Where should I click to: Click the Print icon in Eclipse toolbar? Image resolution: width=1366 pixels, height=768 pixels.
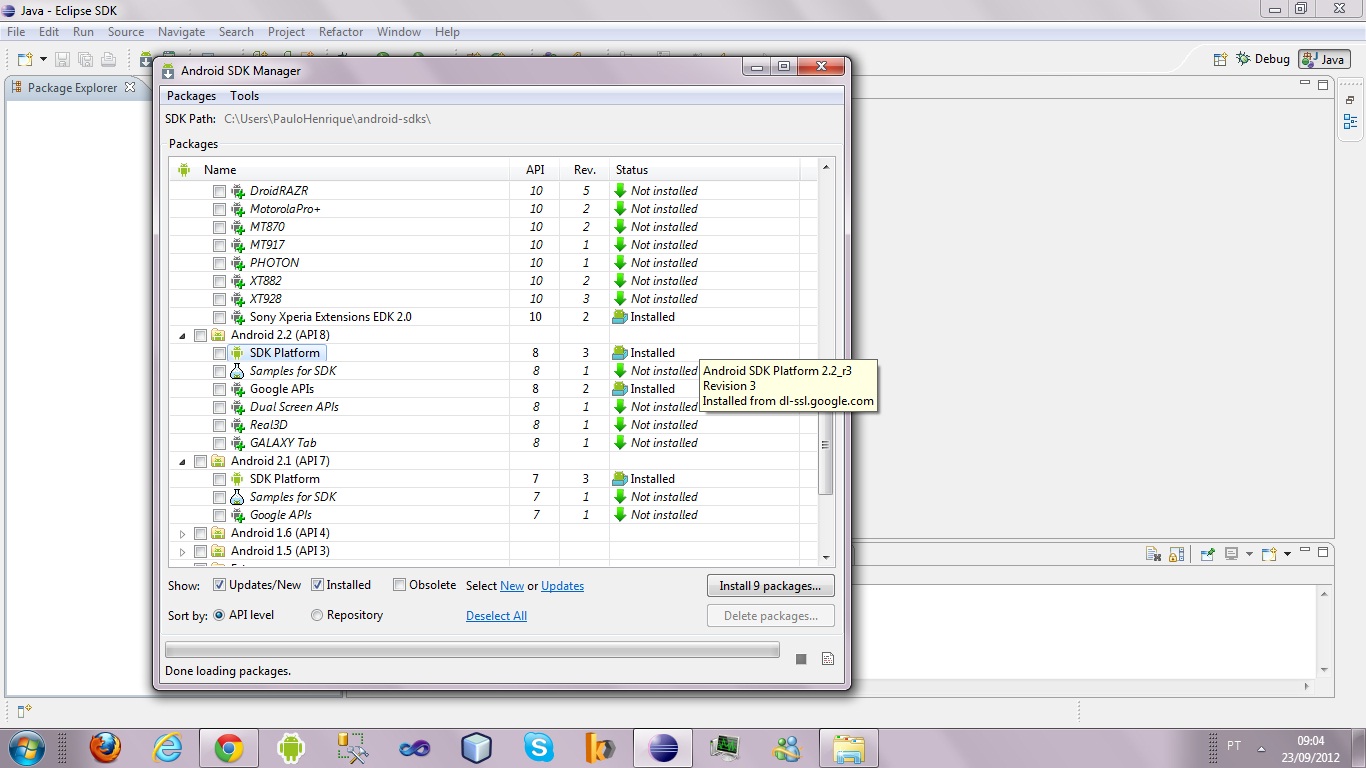pos(108,60)
